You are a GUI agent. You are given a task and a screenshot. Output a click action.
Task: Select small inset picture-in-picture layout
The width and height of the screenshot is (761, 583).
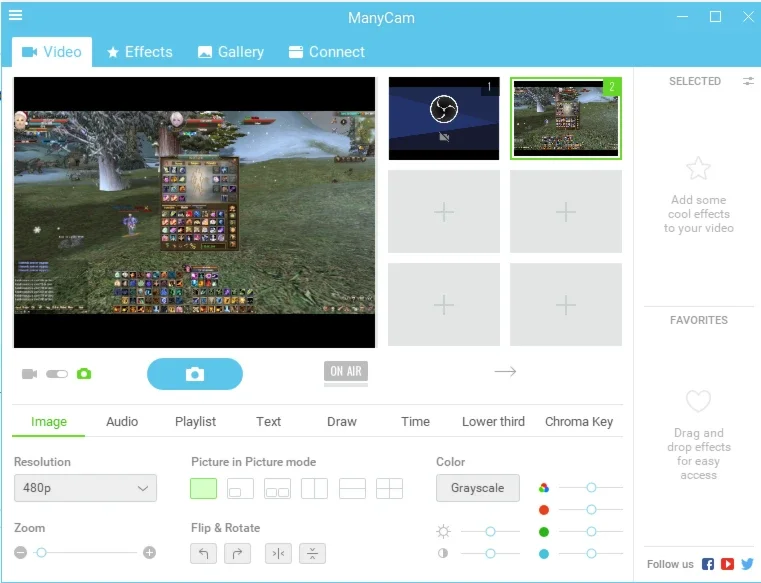240,488
